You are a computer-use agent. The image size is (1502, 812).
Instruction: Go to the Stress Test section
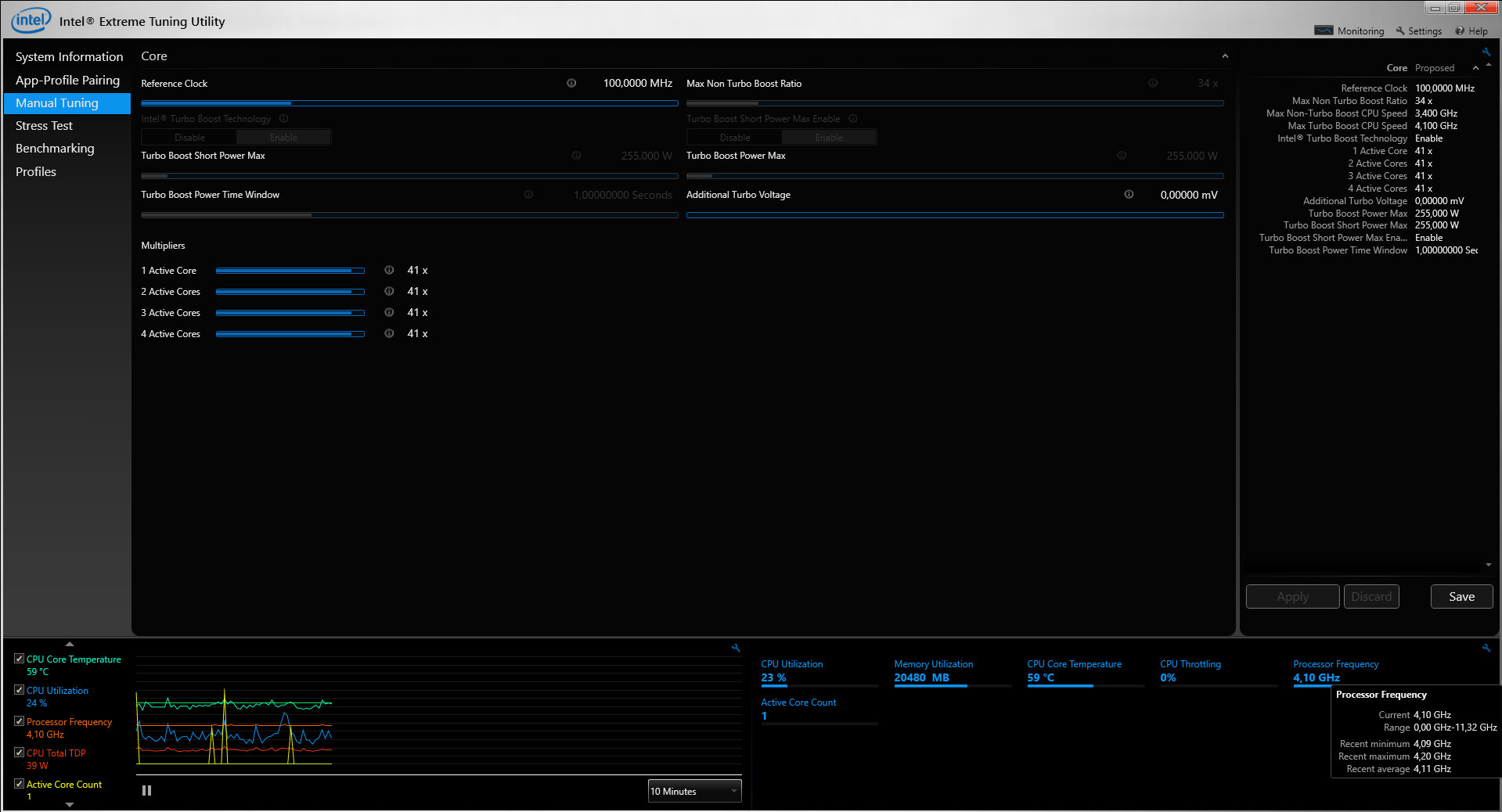67,126
